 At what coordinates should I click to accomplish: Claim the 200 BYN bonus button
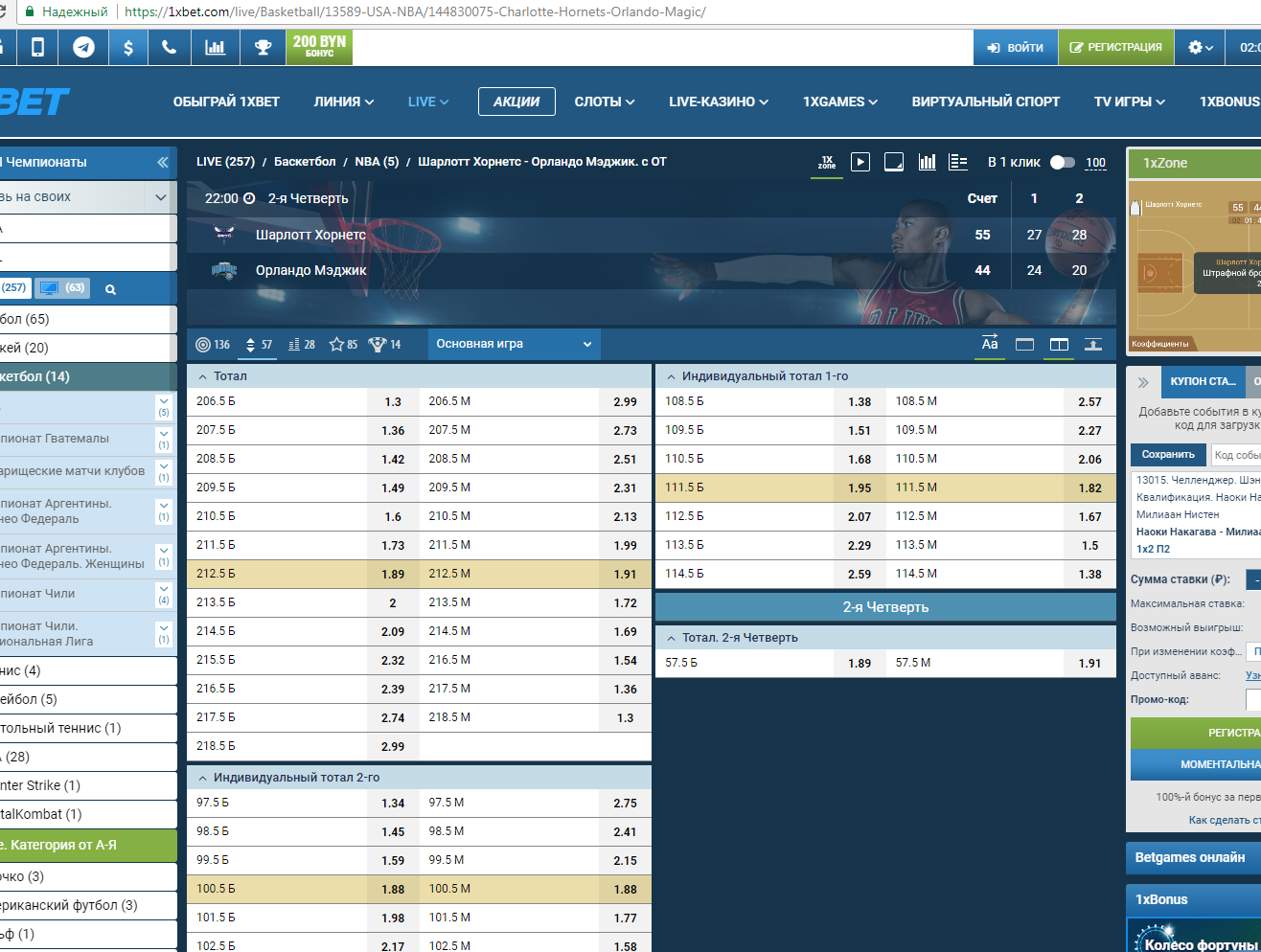pyautogui.click(x=319, y=47)
